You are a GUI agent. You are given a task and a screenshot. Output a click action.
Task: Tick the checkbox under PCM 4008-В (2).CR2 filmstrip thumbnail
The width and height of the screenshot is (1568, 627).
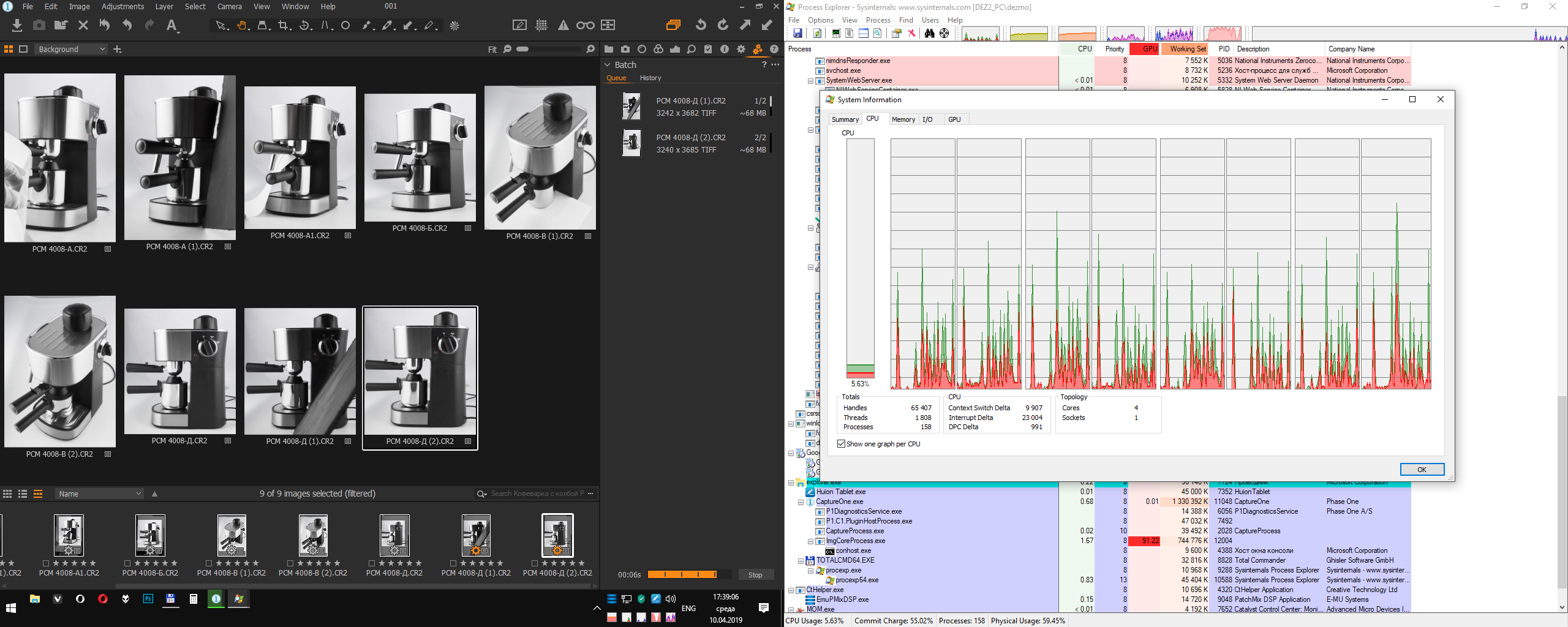point(290,563)
